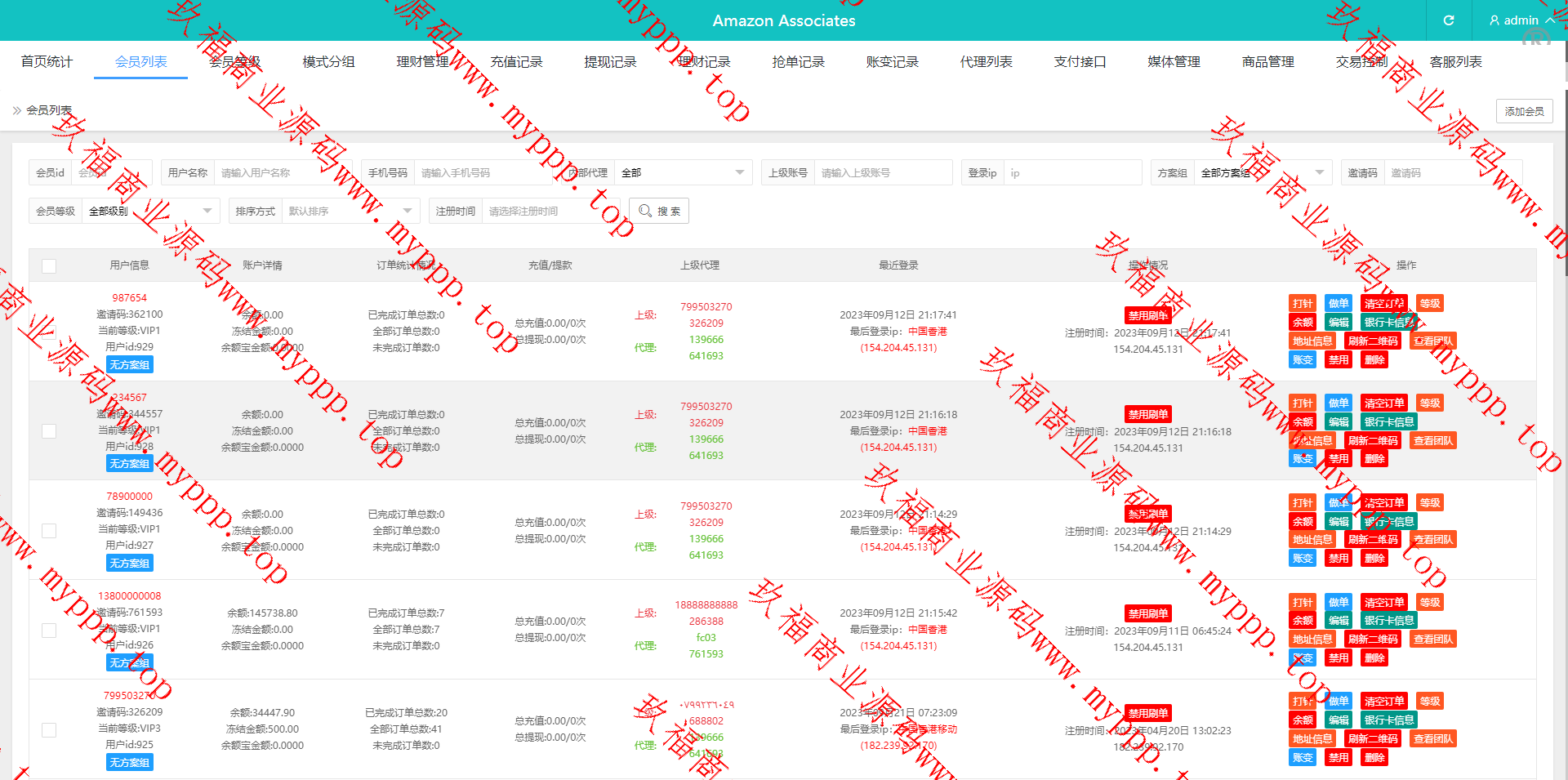The height and width of the screenshot is (780, 1568).
Task: Check the row checkbox for user 78900000
Action: [49, 530]
